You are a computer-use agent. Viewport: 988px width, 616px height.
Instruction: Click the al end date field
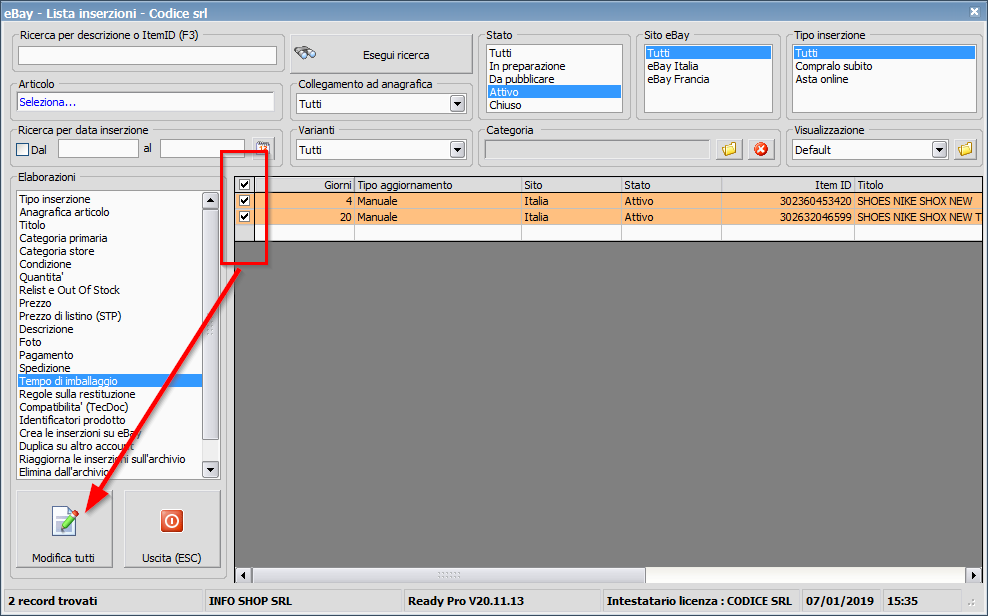(x=202, y=149)
